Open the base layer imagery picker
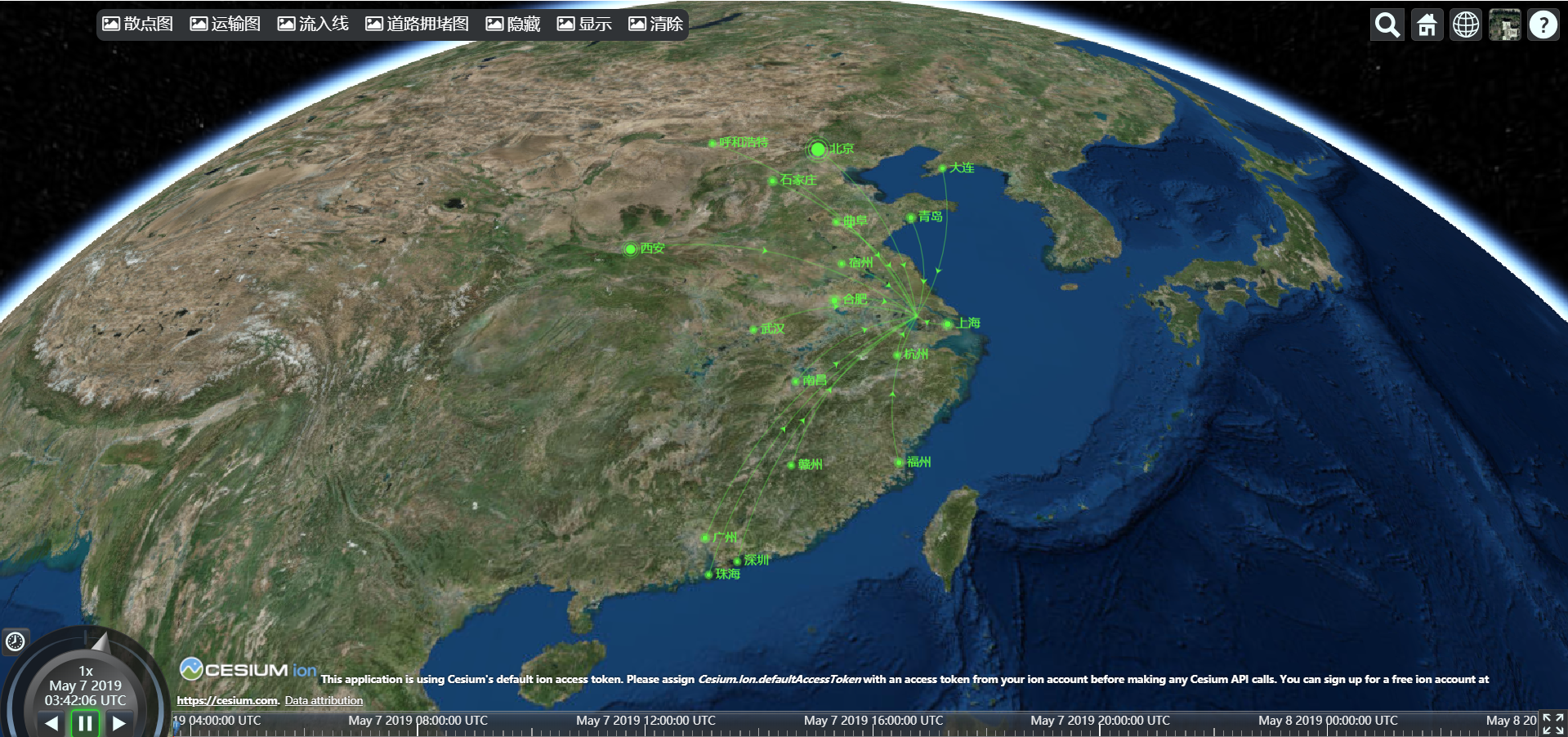Screen dimensions: 1568x737 click(x=1504, y=25)
